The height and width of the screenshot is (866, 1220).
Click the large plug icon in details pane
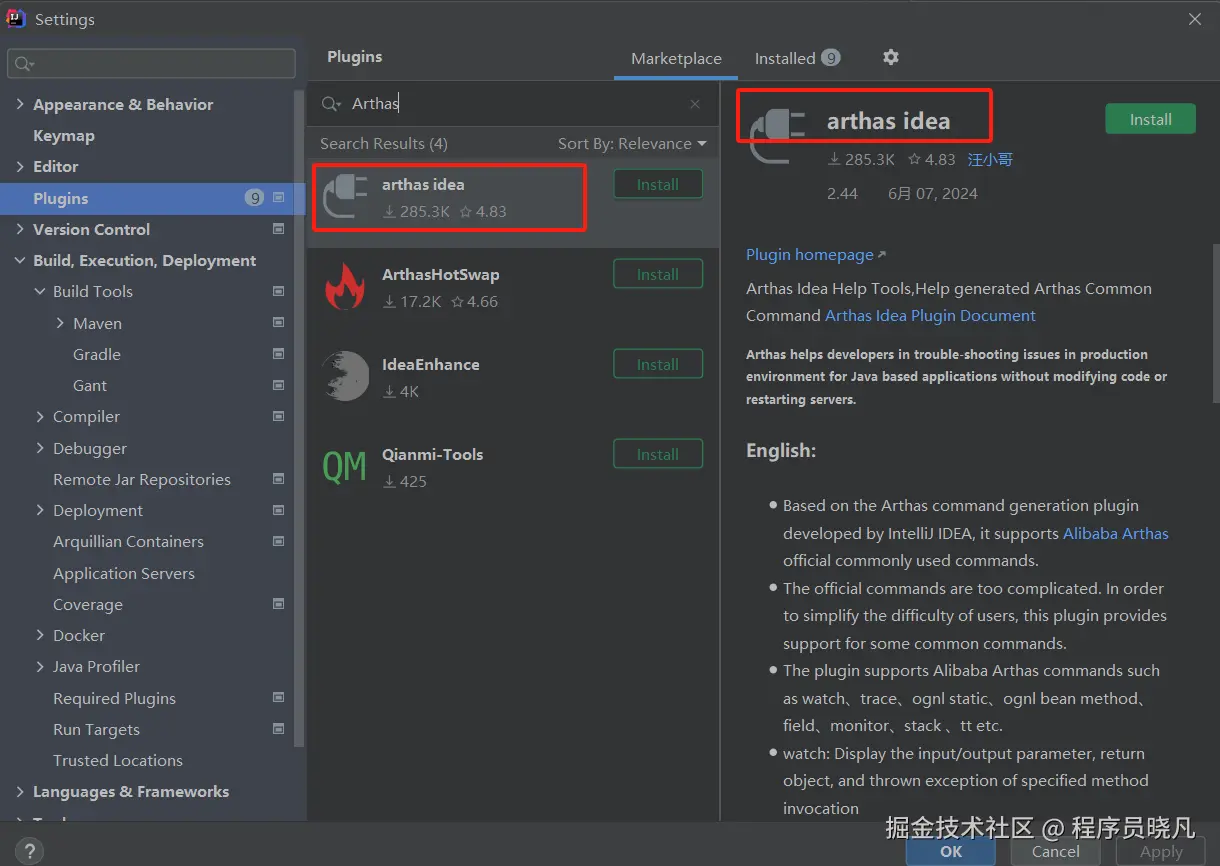pyautogui.click(x=778, y=137)
